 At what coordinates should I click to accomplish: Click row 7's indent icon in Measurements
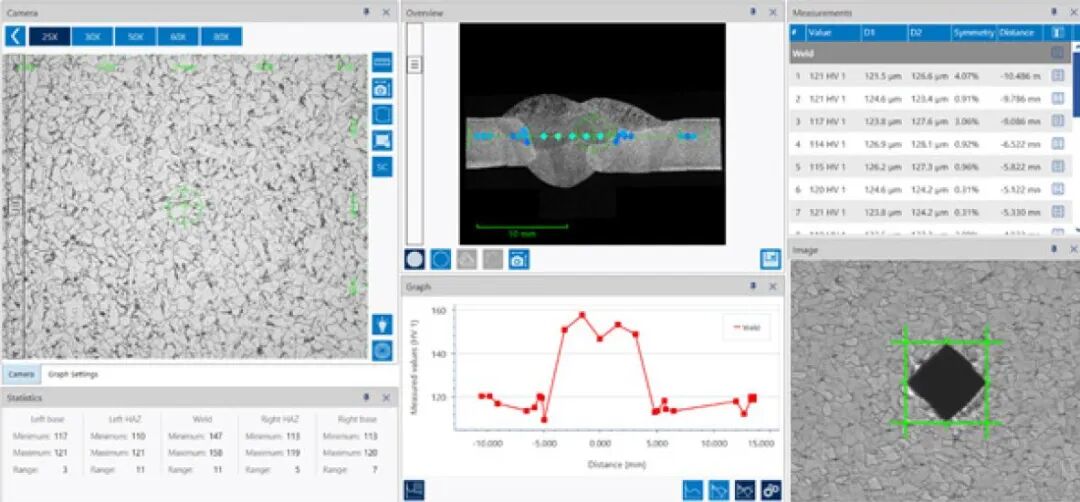1058,211
